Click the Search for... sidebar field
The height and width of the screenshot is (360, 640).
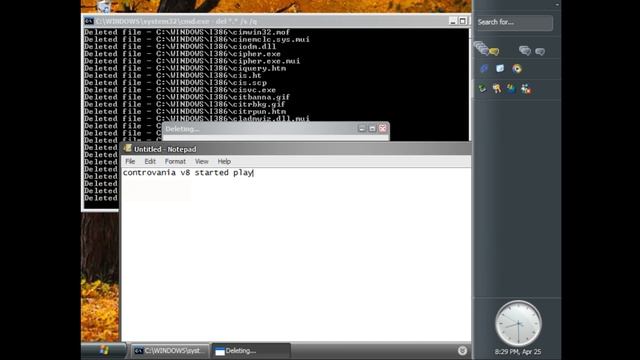point(515,22)
